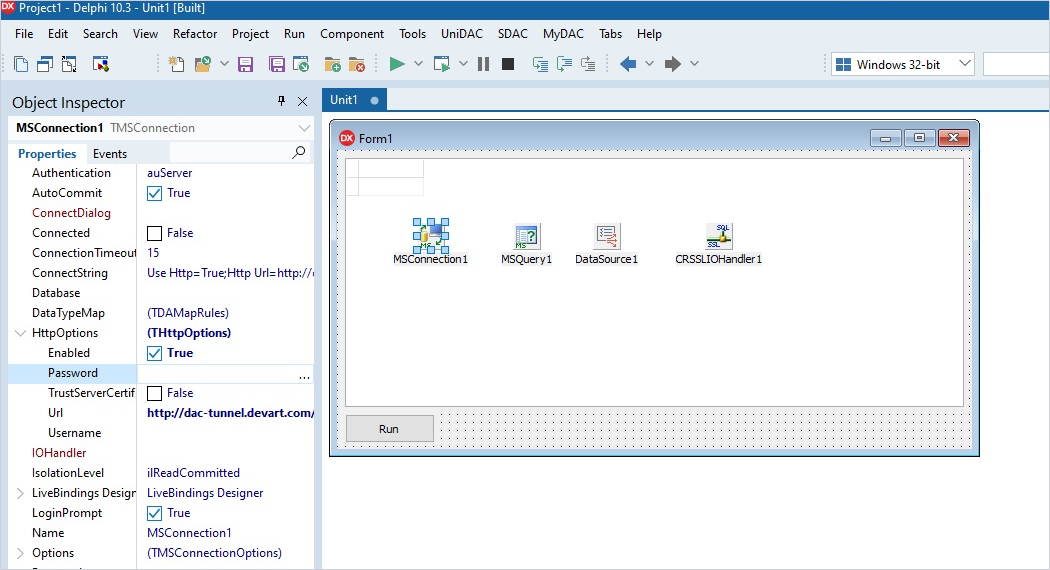Open the File menu

[24, 33]
